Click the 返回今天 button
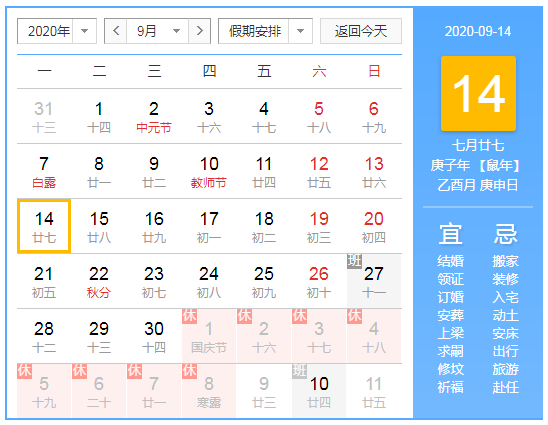The height and width of the screenshot is (425, 548). pyautogui.click(x=361, y=31)
